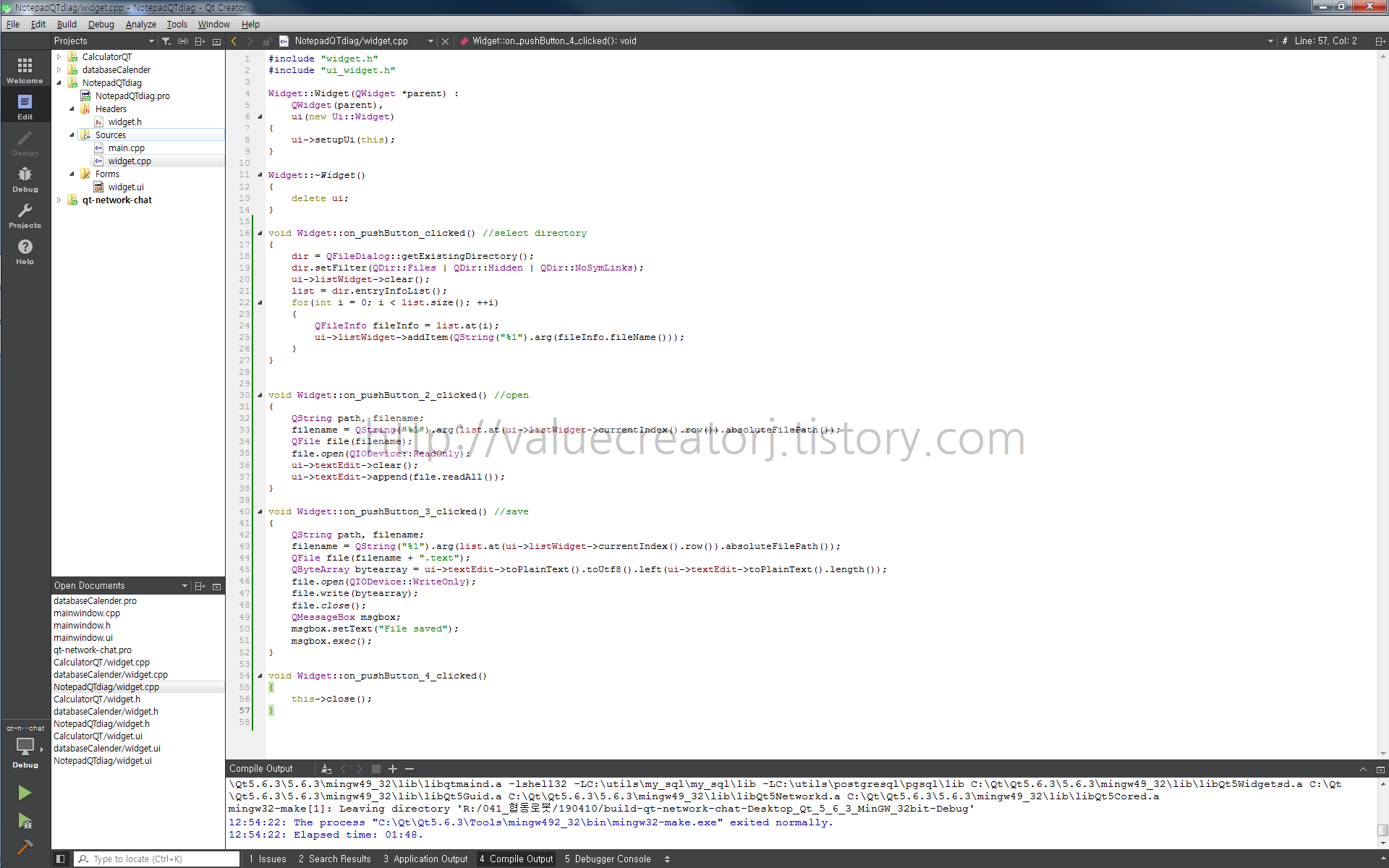Open the Debug mode sidebar icon
Screen dimensions: 1389x868
(x=25, y=179)
